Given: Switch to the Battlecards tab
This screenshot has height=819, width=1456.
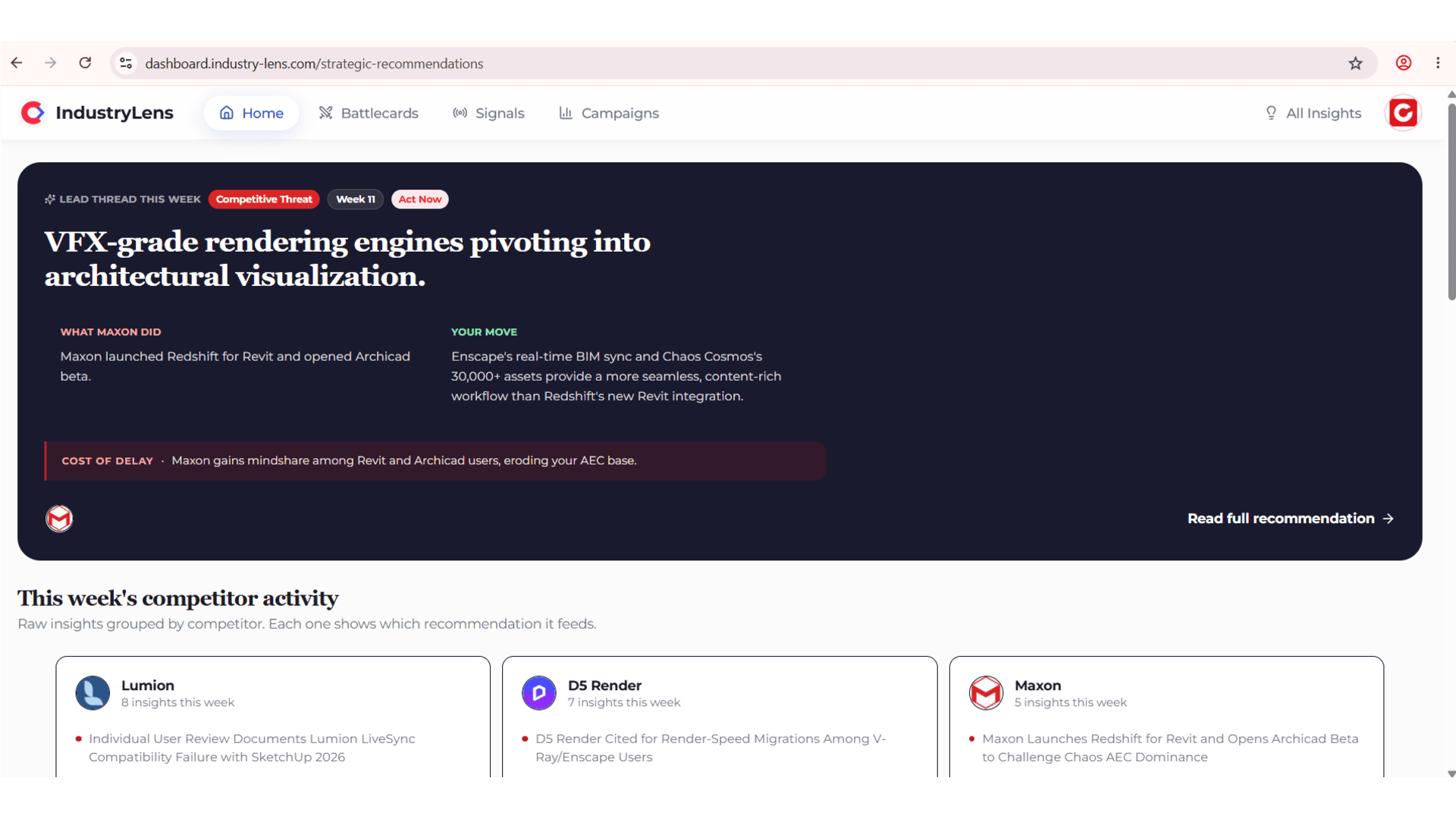Looking at the screenshot, I should click(x=369, y=113).
